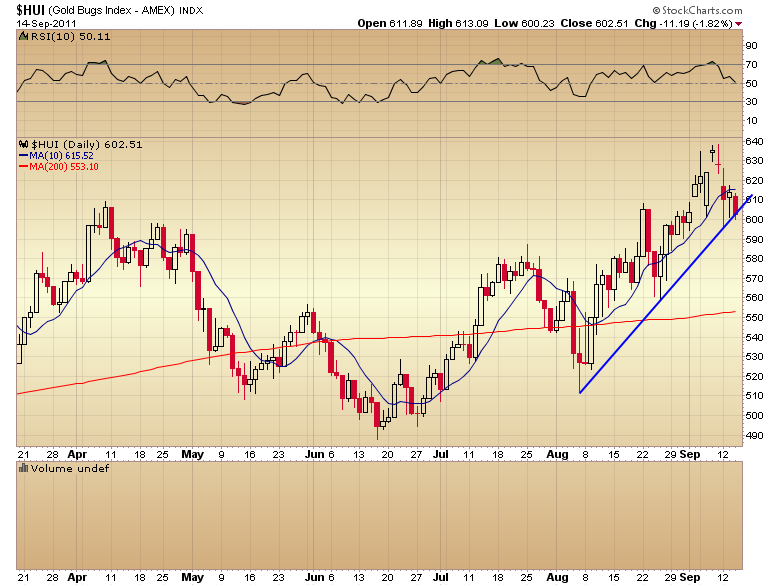
Task: Click the candlestick icon next to $HUI (Daily)
Action: pos(23,144)
